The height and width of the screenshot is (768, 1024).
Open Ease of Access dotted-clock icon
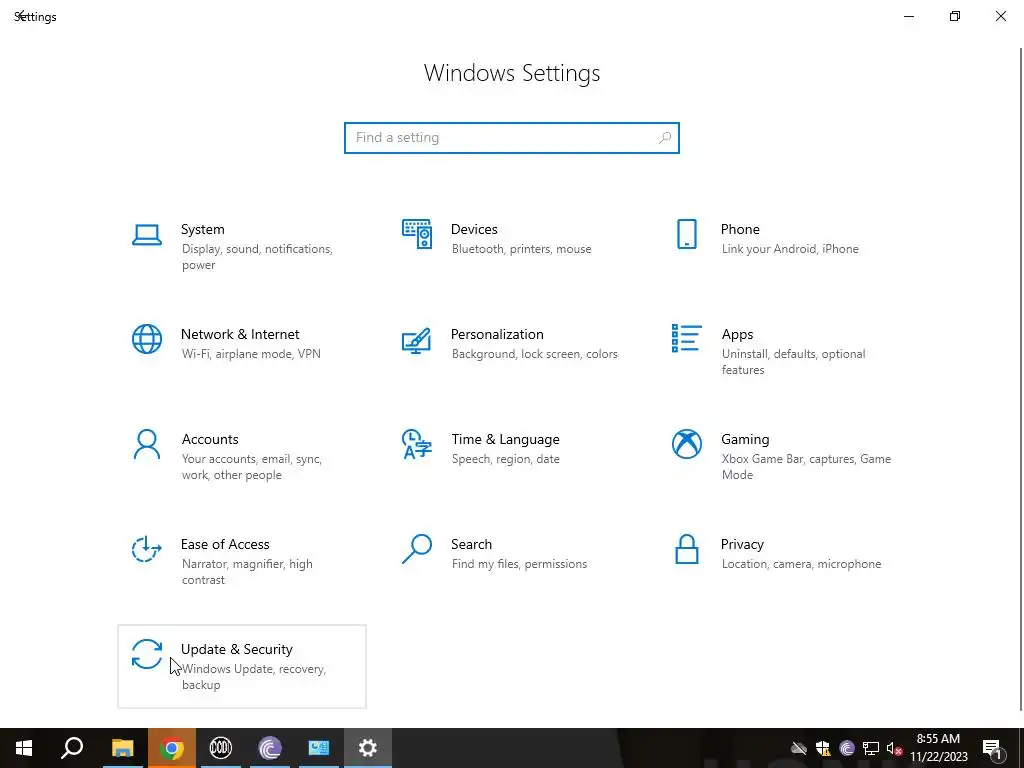coord(146,549)
